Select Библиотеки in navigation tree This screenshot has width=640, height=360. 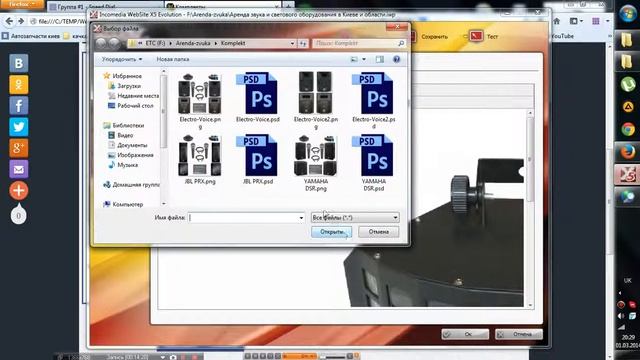click(x=128, y=125)
